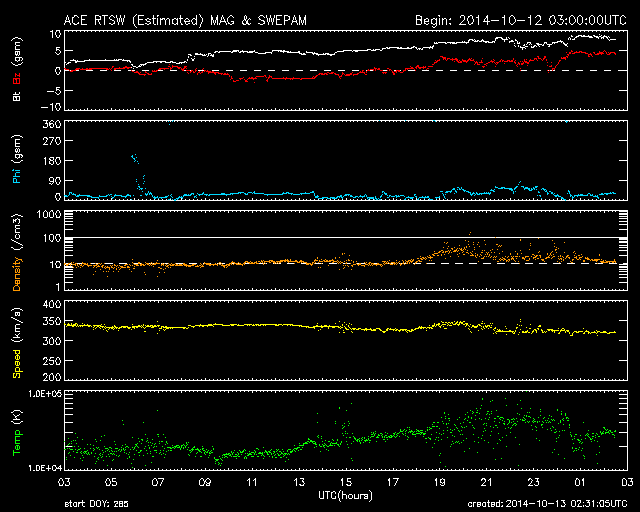The width and height of the screenshot is (640, 512).
Task: Click the yellow "Speed (km/s)" axis label
Action: click(x=17, y=343)
